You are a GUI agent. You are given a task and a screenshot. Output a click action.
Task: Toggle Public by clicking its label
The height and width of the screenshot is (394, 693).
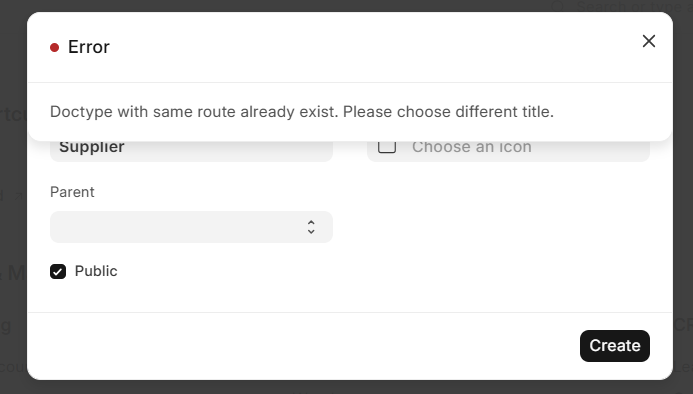click(x=96, y=271)
